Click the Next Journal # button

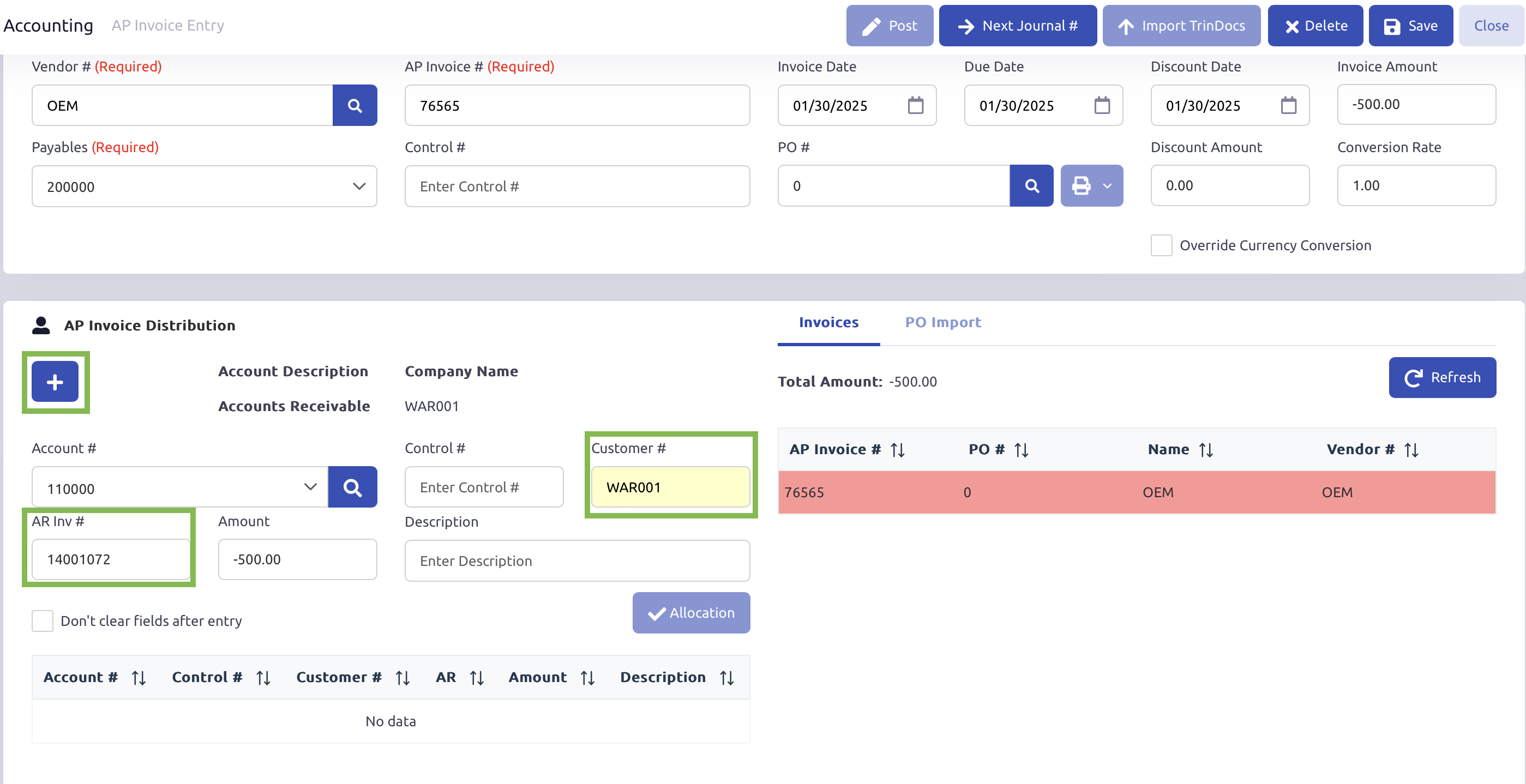click(1017, 26)
